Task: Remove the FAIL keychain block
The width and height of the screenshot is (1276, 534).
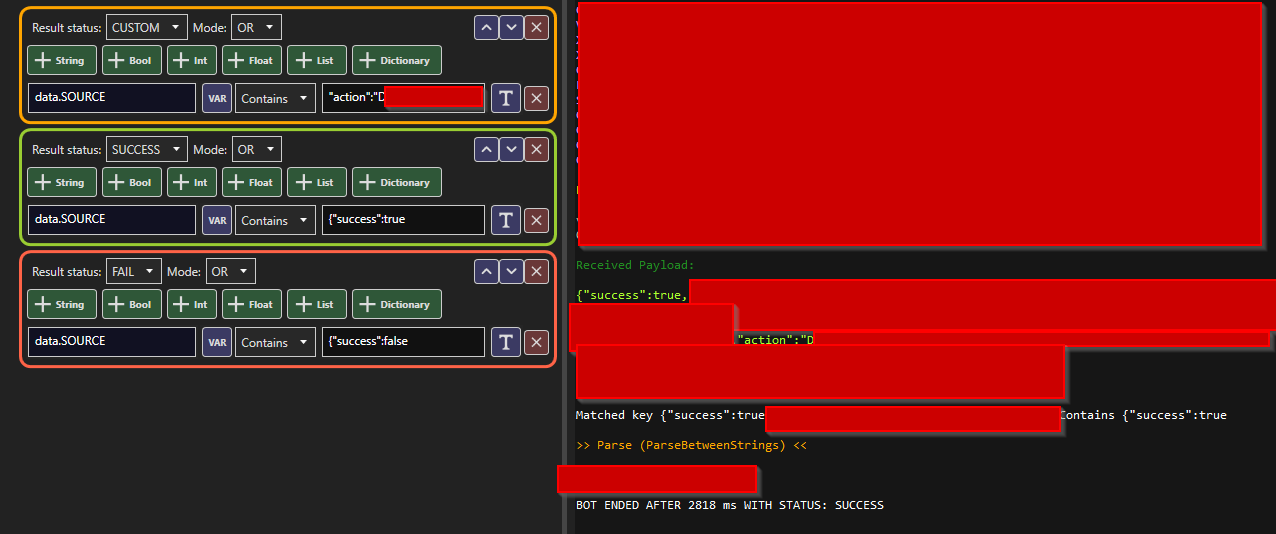Action: pos(537,271)
